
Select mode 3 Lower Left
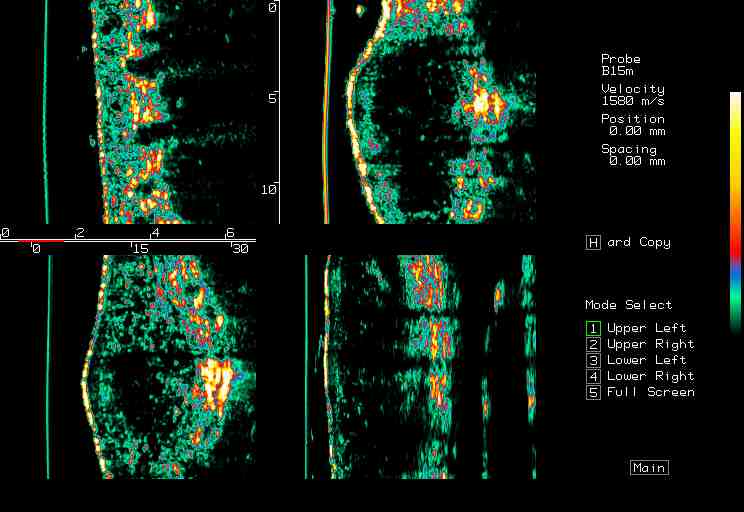[x=636, y=360]
